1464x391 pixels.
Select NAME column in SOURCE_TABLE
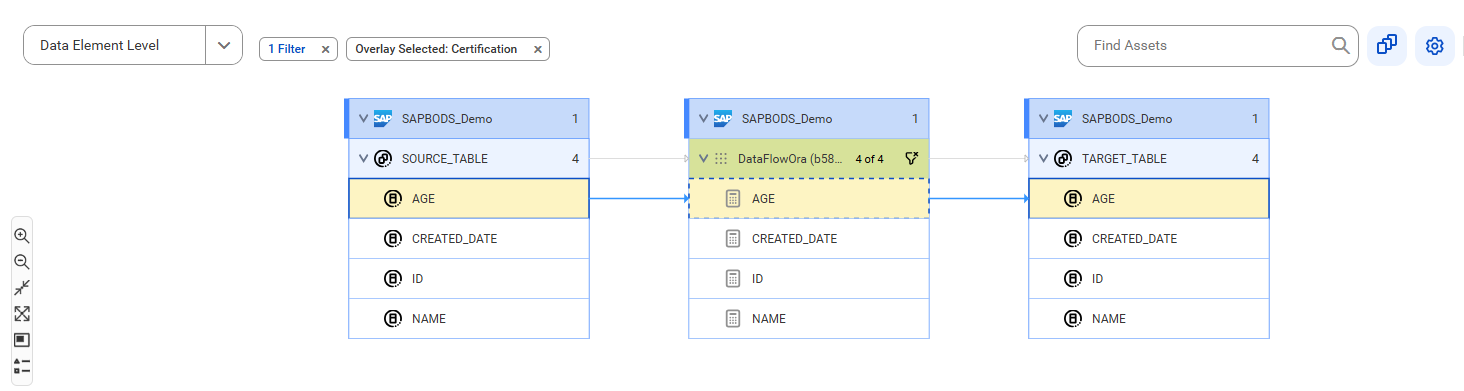pyautogui.click(x=469, y=318)
